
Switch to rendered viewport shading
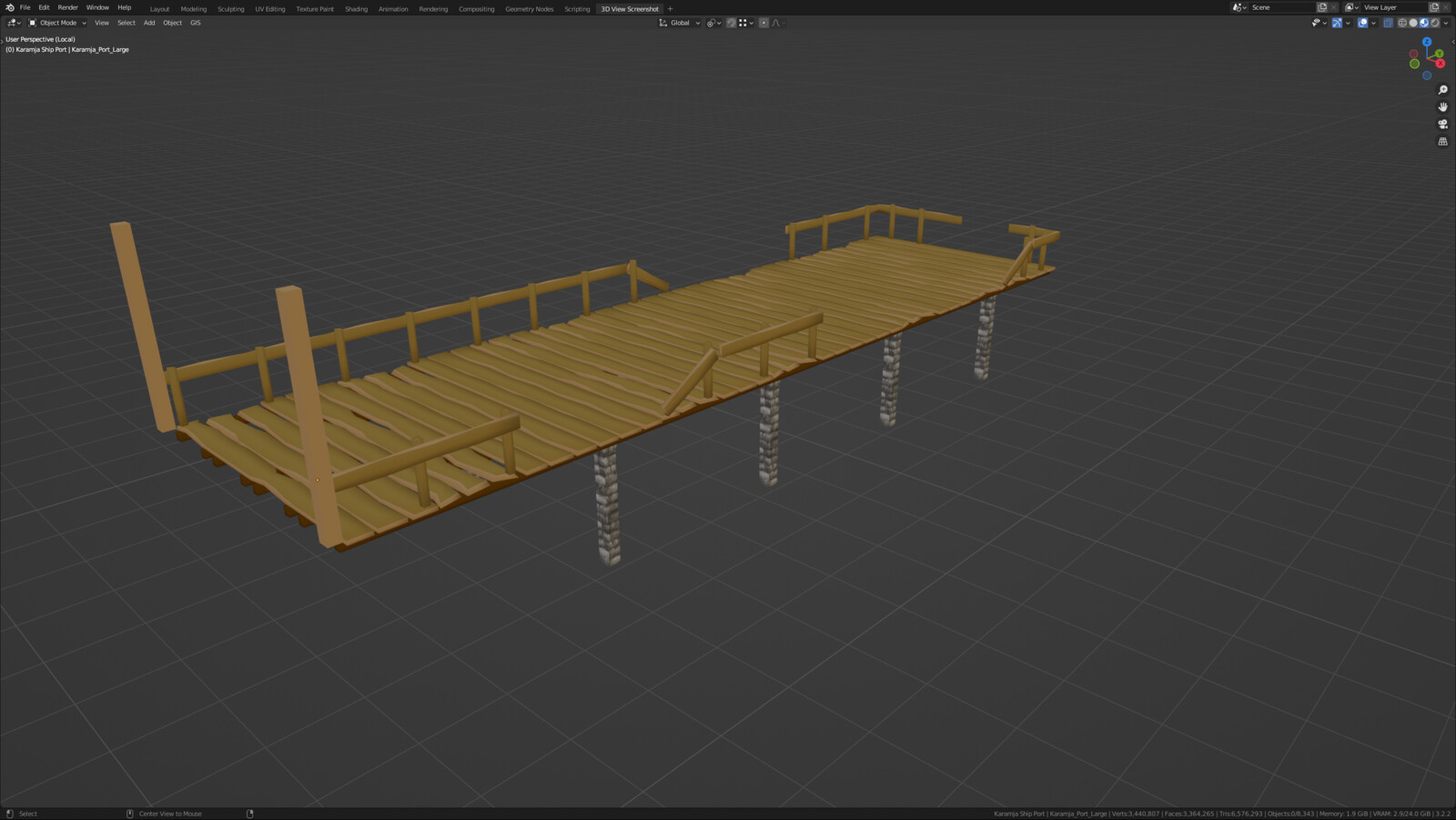1435,23
